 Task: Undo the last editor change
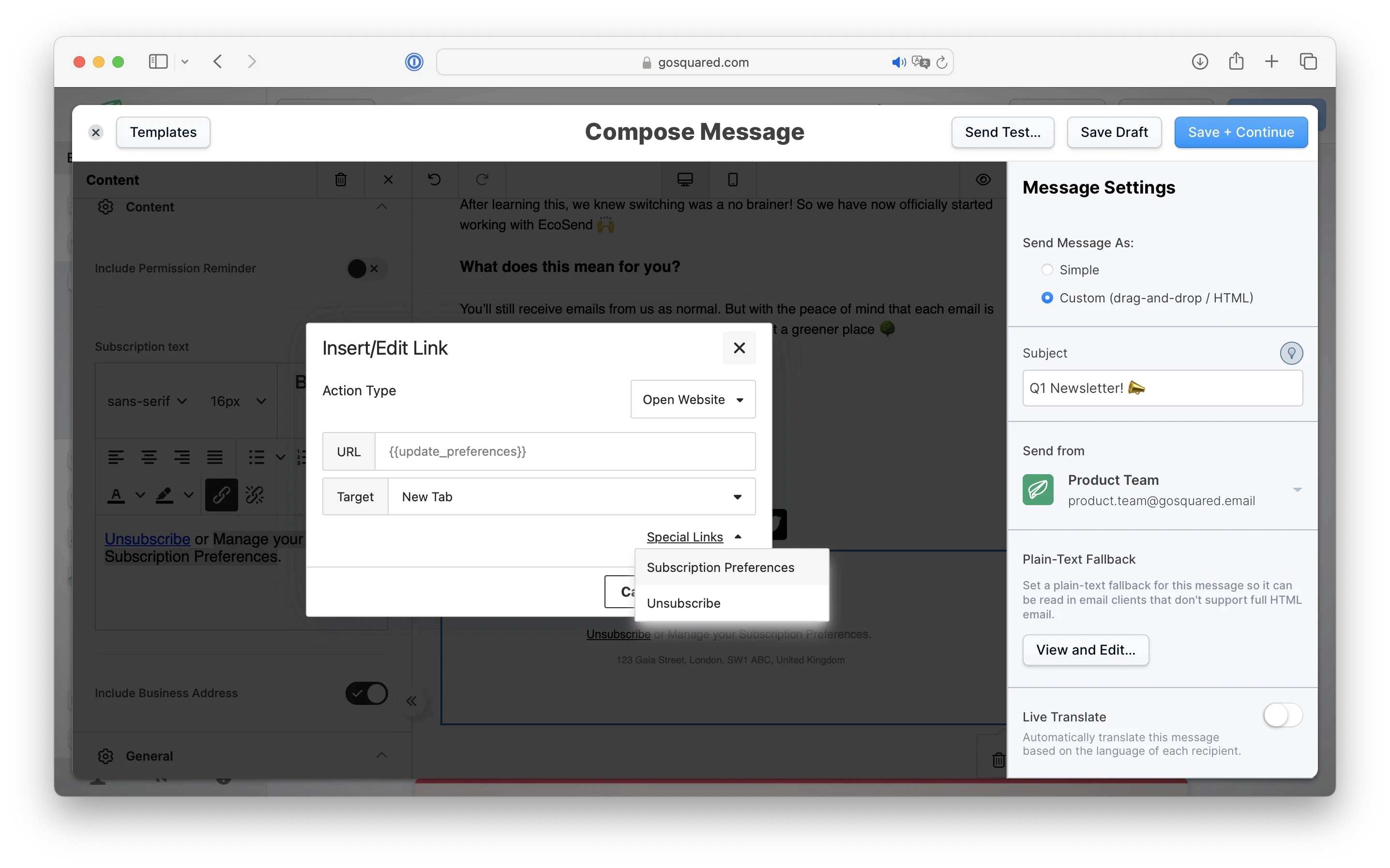pyautogui.click(x=435, y=180)
